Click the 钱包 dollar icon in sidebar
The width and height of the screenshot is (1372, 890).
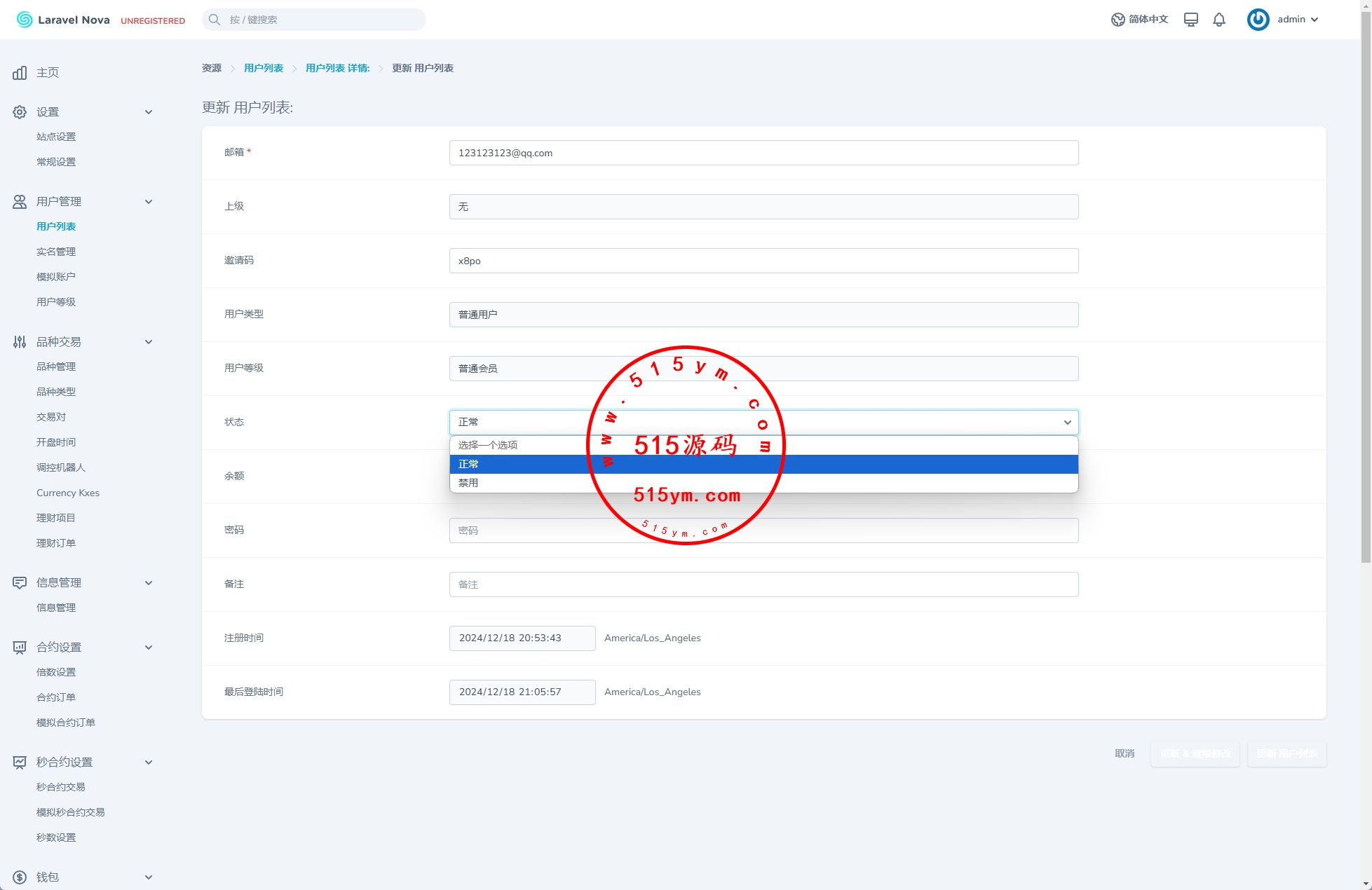(x=20, y=877)
